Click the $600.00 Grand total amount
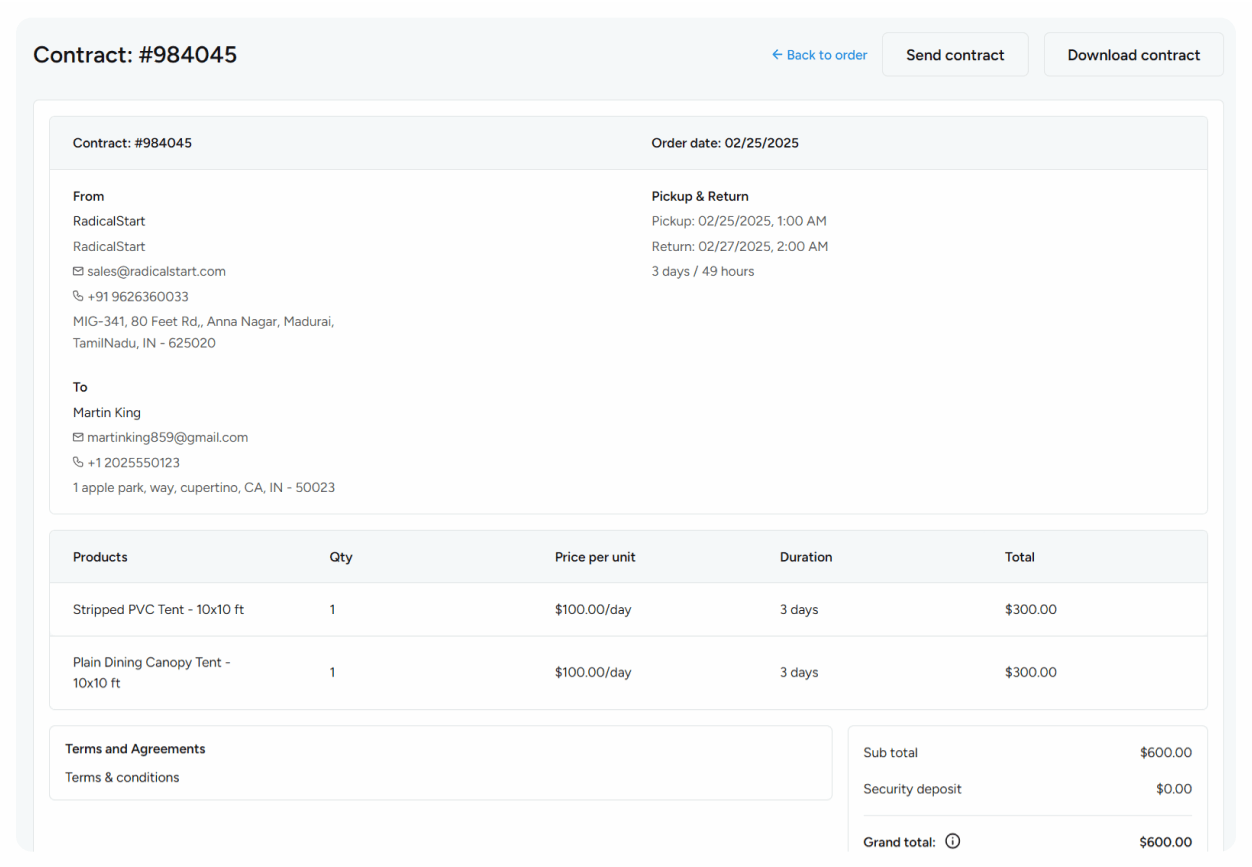This screenshot has width=1252, height=867. 1165,842
